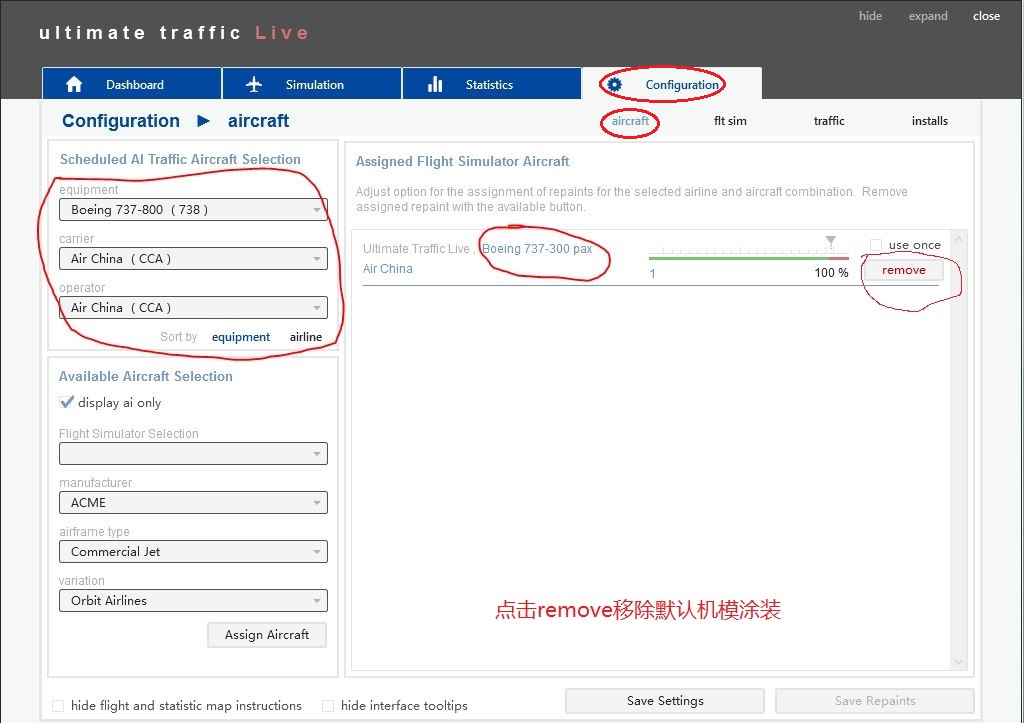Sort by equipment link
This screenshot has width=1024, height=723.
click(x=240, y=337)
